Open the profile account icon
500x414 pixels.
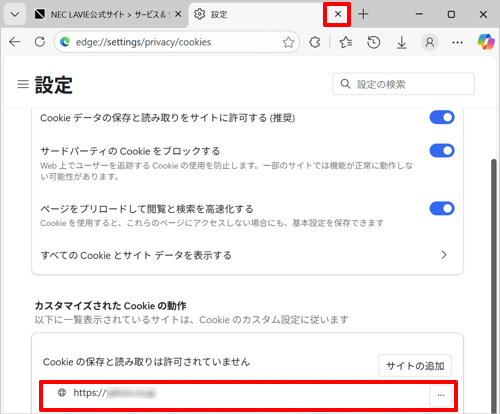[430, 42]
